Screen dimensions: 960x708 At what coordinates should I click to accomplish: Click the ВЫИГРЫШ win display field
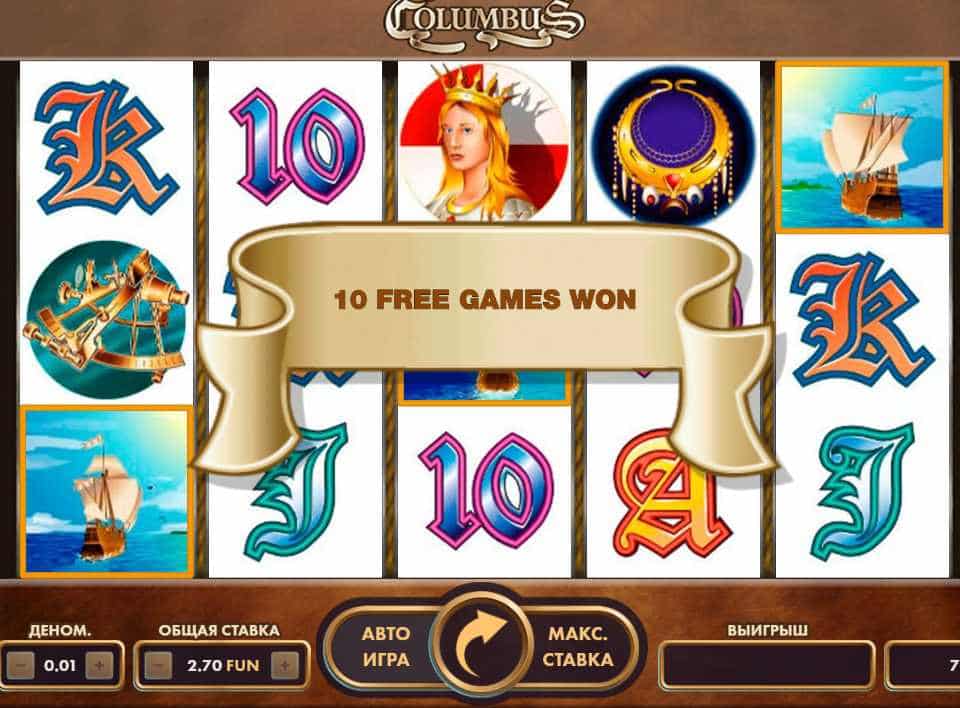(x=767, y=666)
